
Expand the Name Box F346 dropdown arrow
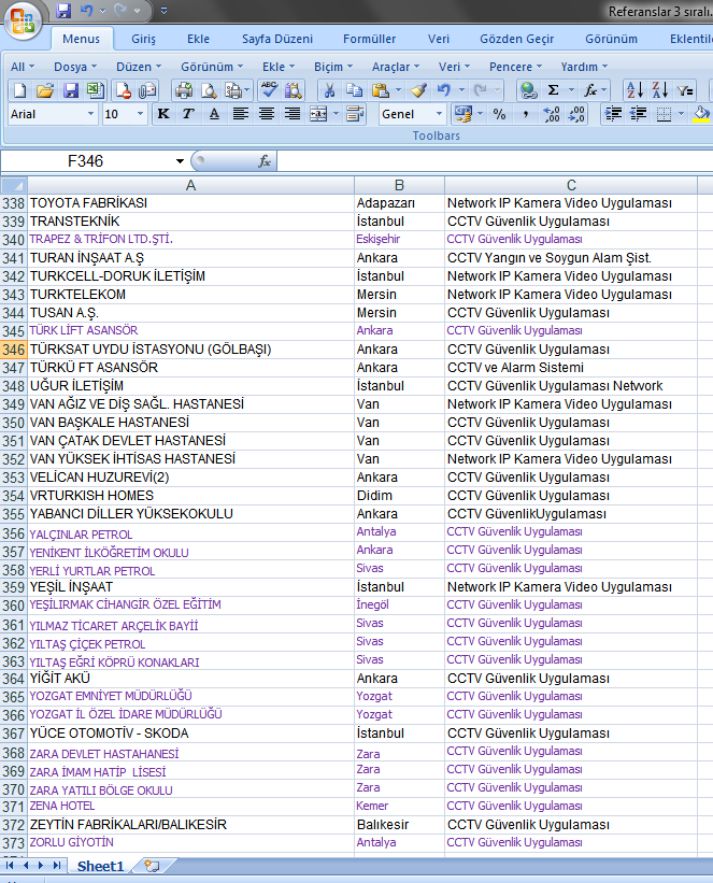click(x=180, y=162)
